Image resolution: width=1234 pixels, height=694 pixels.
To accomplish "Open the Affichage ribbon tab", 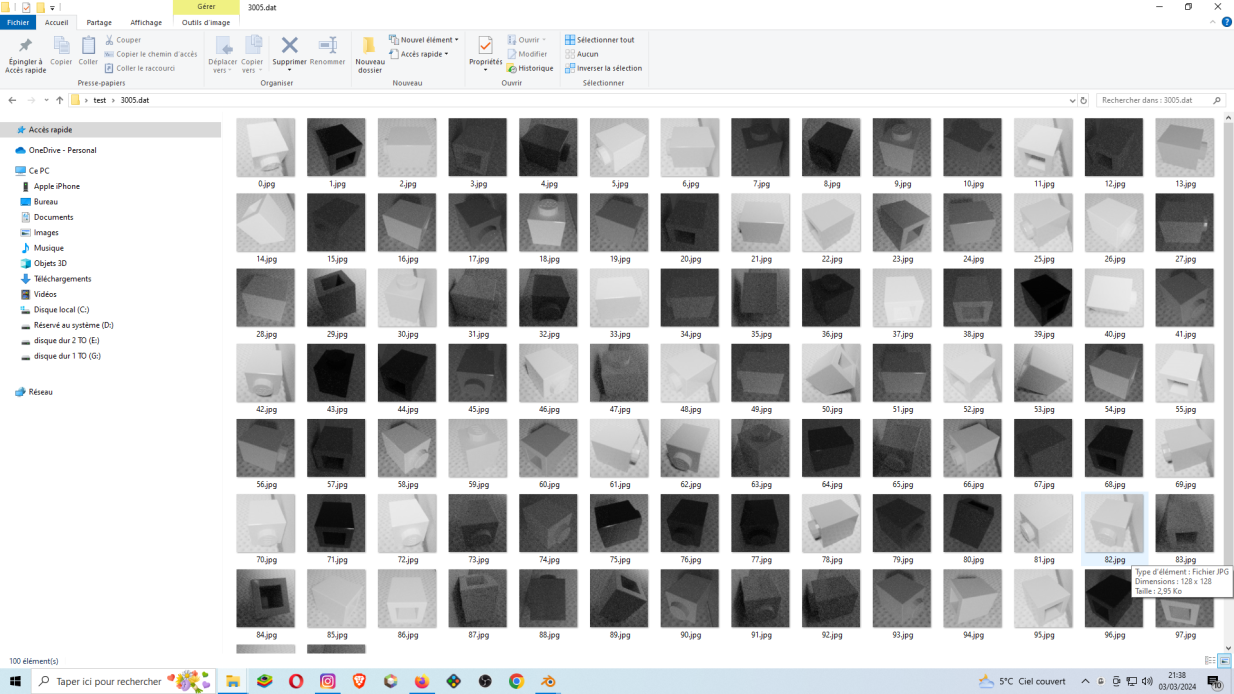I will (146, 22).
